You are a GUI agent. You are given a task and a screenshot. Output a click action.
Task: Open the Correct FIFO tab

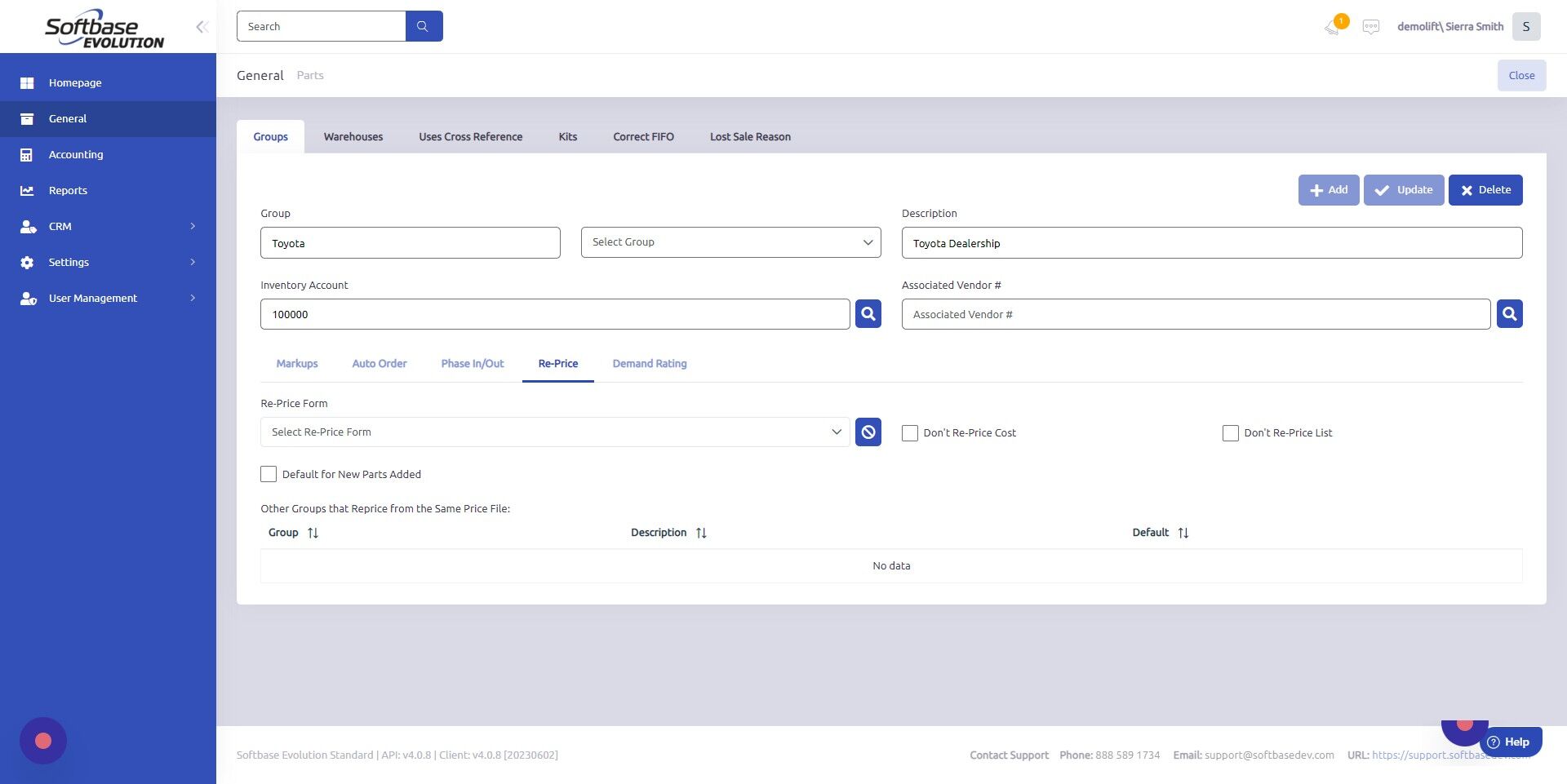pos(644,137)
